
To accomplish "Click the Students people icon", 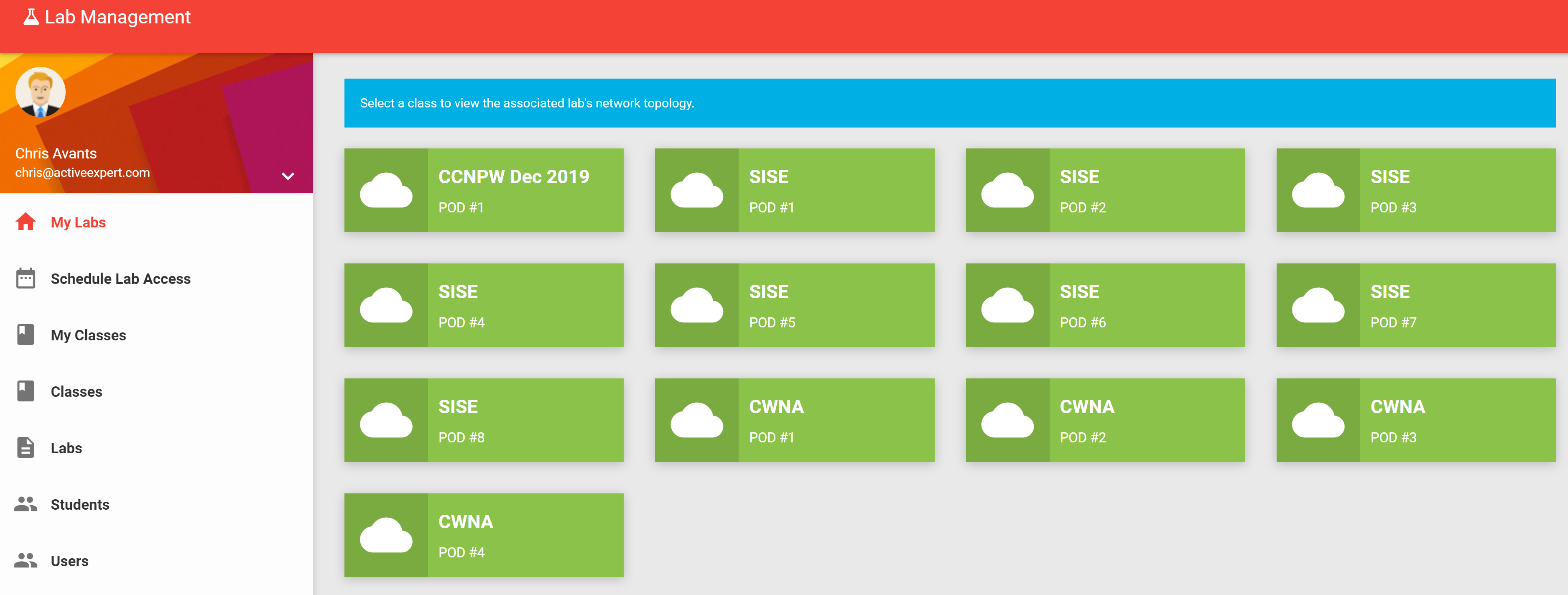I will pyautogui.click(x=25, y=504).
